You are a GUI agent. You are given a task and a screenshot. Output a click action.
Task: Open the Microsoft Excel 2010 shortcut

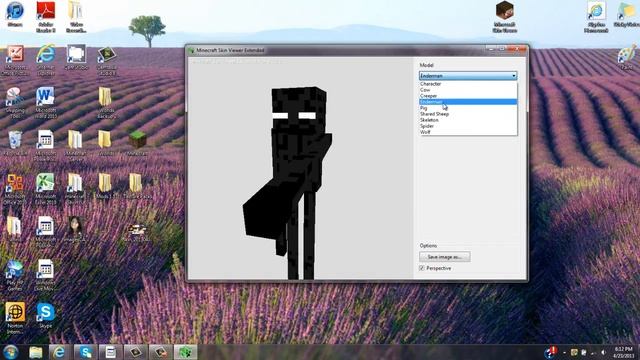tap(46, 189)
